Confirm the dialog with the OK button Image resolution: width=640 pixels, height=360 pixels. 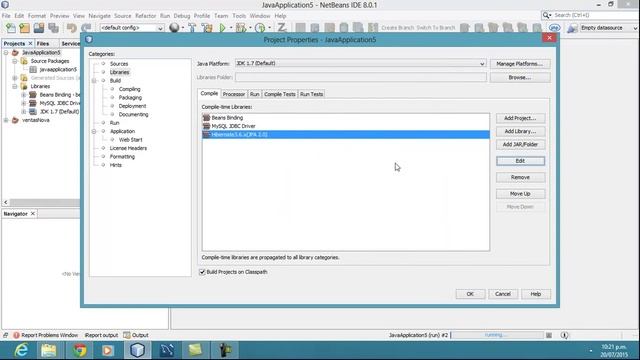coord(470,294)
